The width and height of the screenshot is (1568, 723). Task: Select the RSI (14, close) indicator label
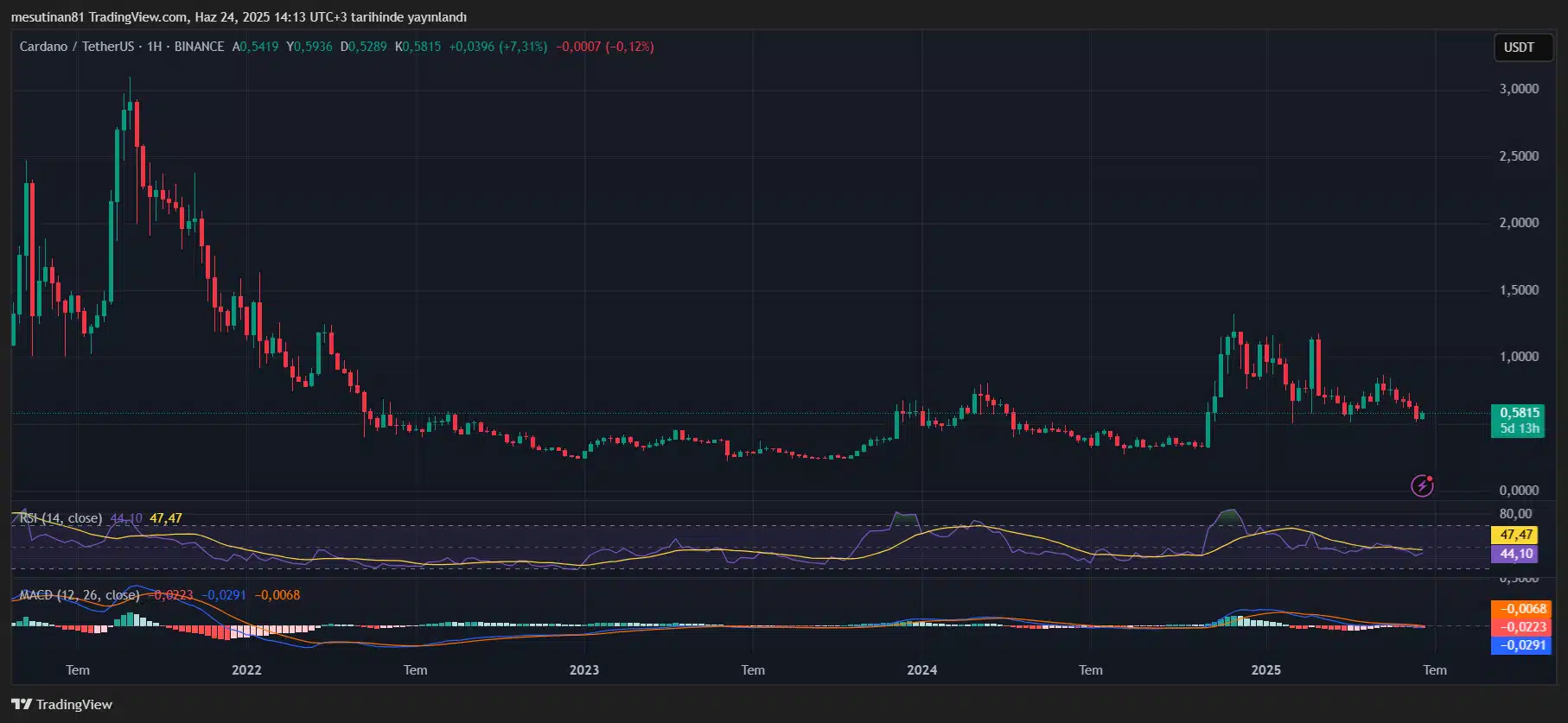(61, 518)
